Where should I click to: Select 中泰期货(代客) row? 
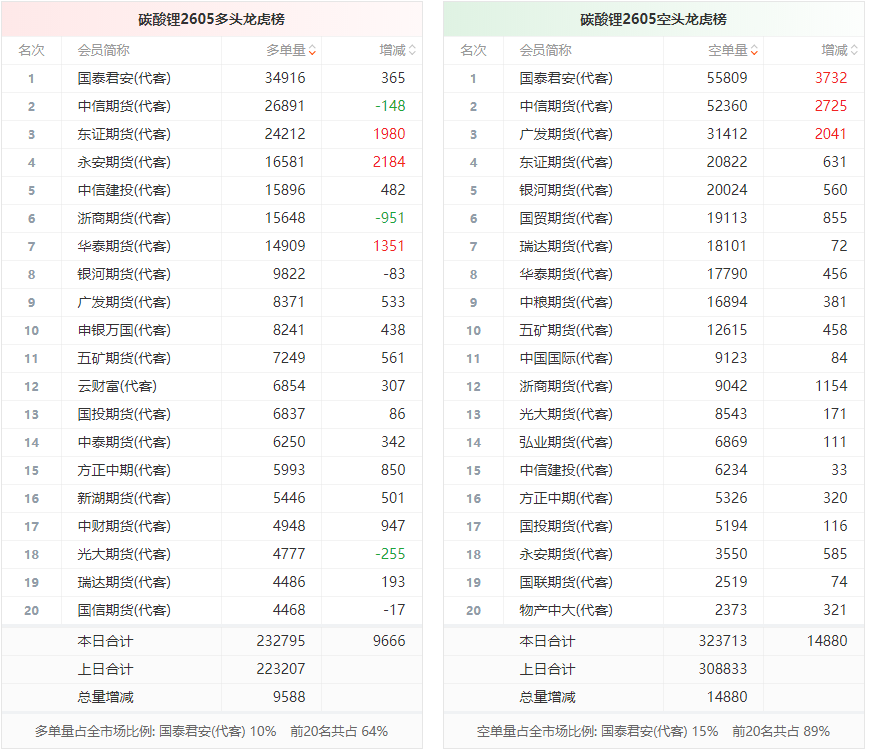coord(212,442)
